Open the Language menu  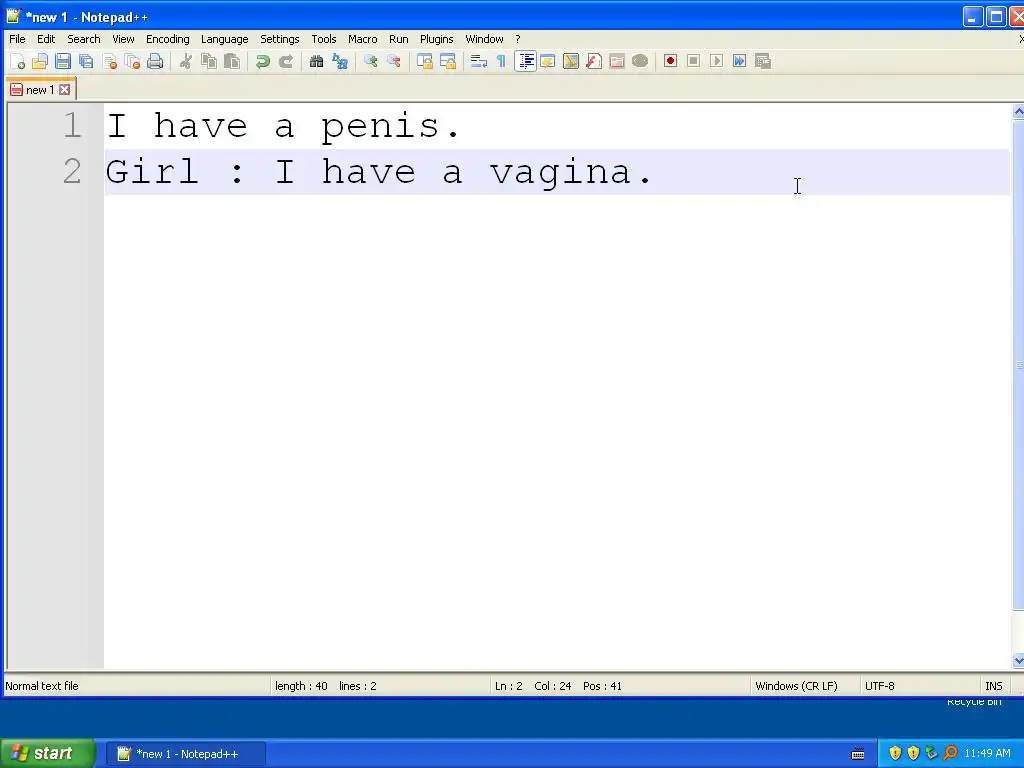[225, 39]
